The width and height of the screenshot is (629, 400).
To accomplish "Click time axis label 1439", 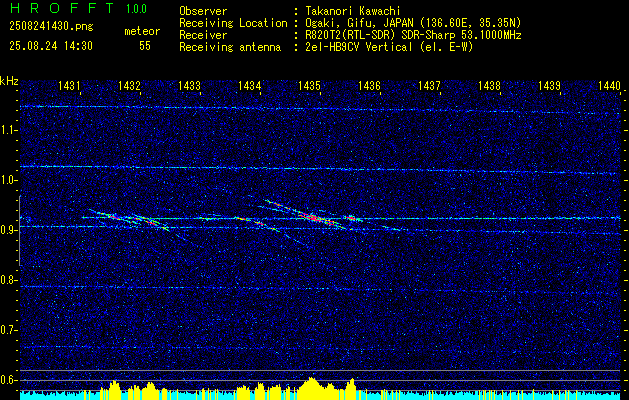I will 549,85.
